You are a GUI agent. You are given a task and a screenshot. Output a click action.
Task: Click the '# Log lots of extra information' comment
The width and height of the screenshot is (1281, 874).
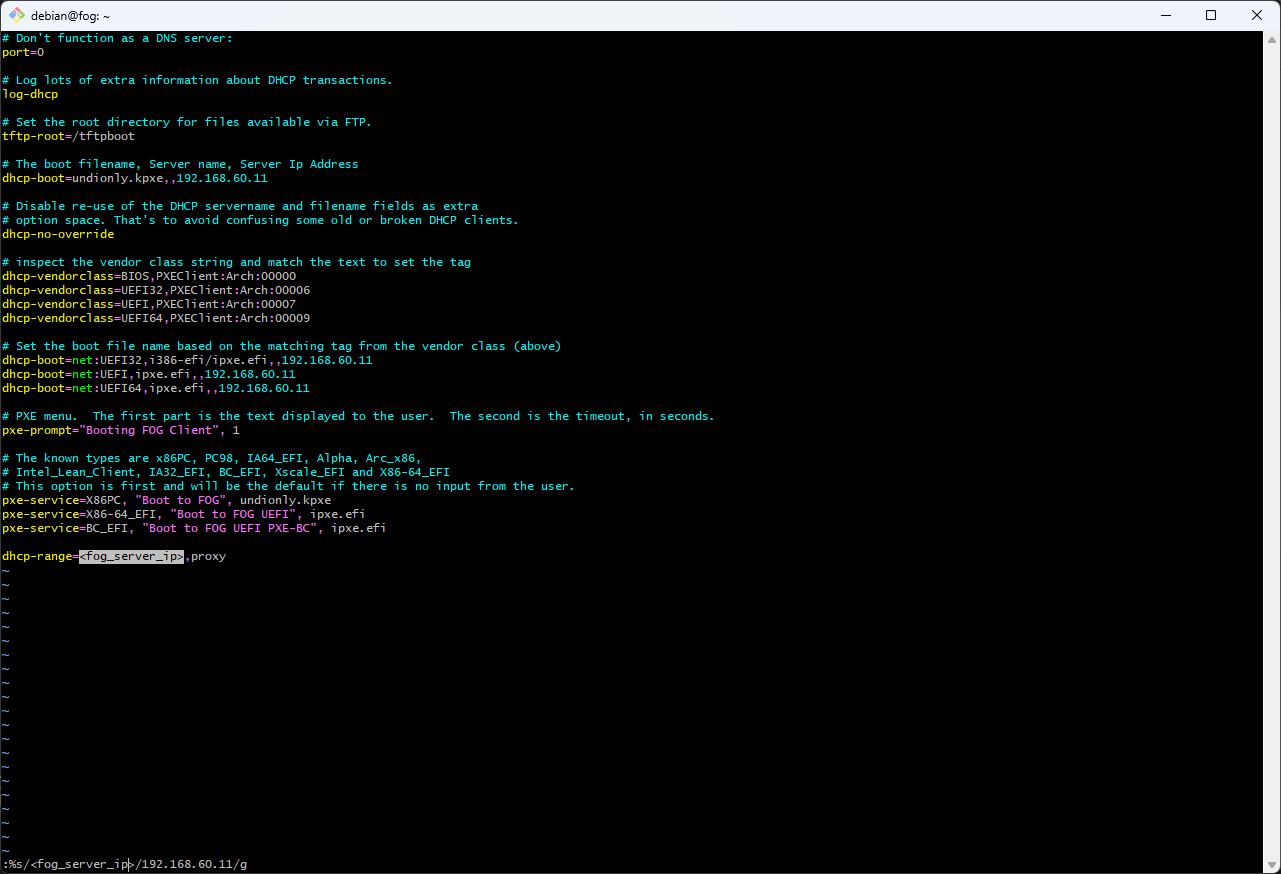(197, 80)
